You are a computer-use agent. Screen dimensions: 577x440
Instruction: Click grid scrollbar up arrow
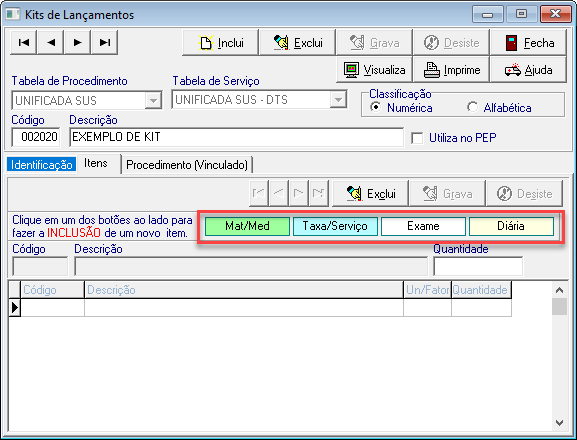point(559,290)
